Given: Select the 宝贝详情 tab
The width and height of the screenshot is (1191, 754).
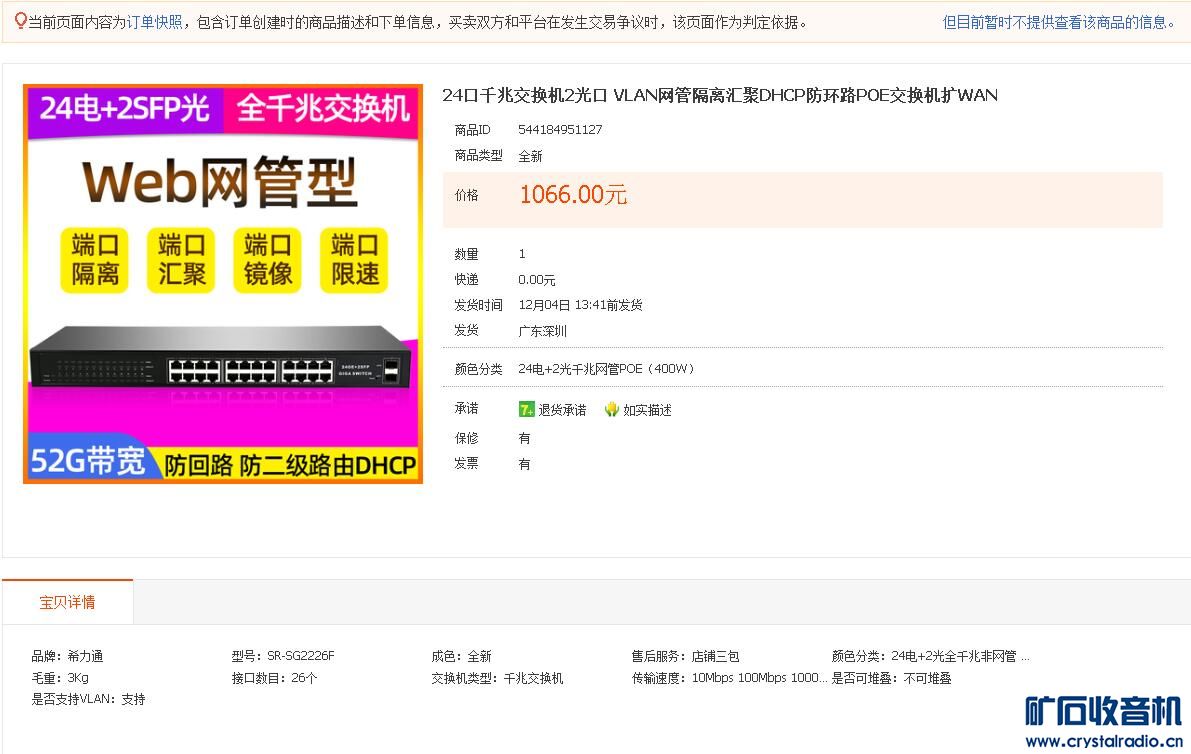Looking at the screenshot, I should [x=68, y=602].
